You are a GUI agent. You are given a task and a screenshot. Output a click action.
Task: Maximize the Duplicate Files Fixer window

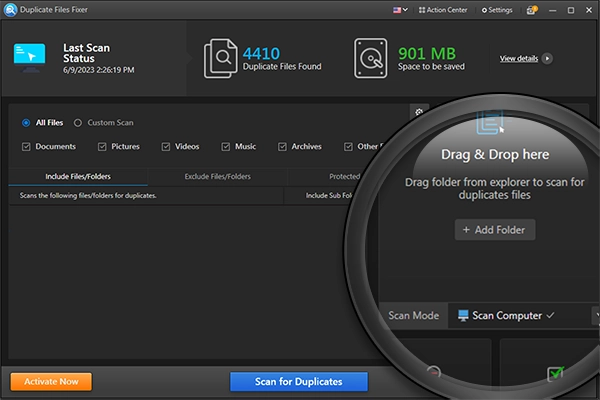[x=571, y=10]
